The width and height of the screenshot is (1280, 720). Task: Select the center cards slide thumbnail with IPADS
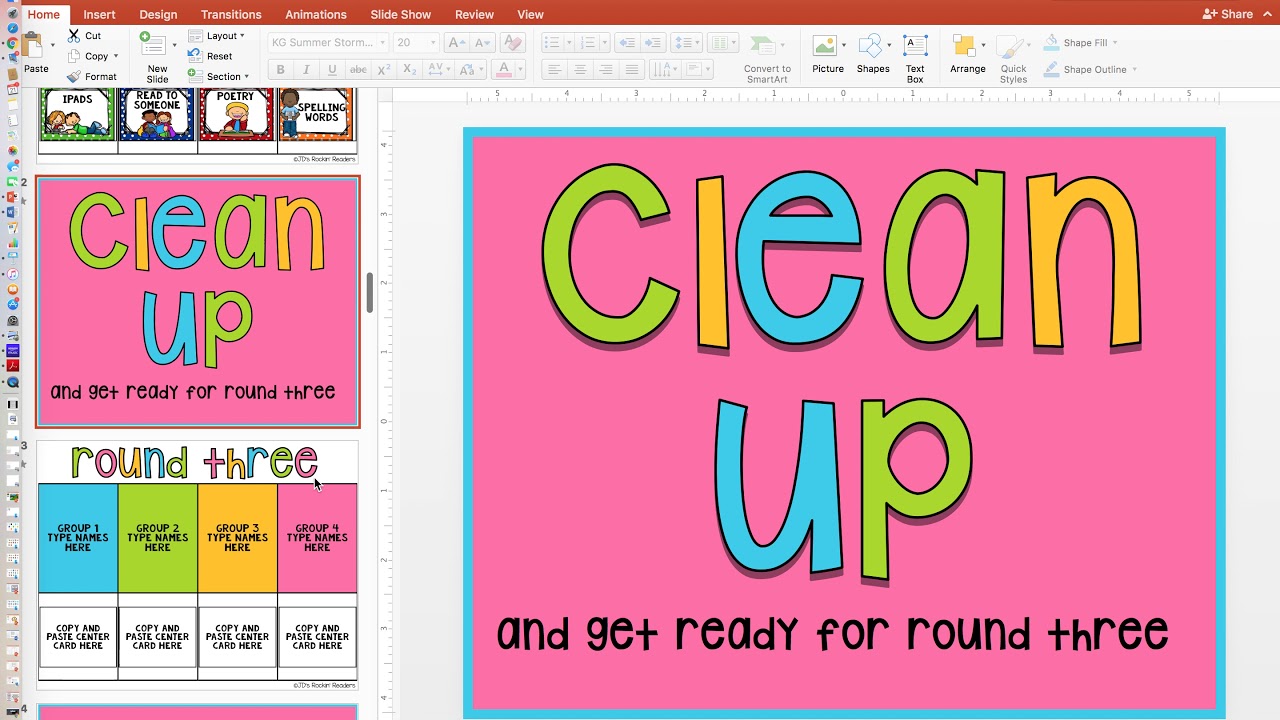coord(198,126)
